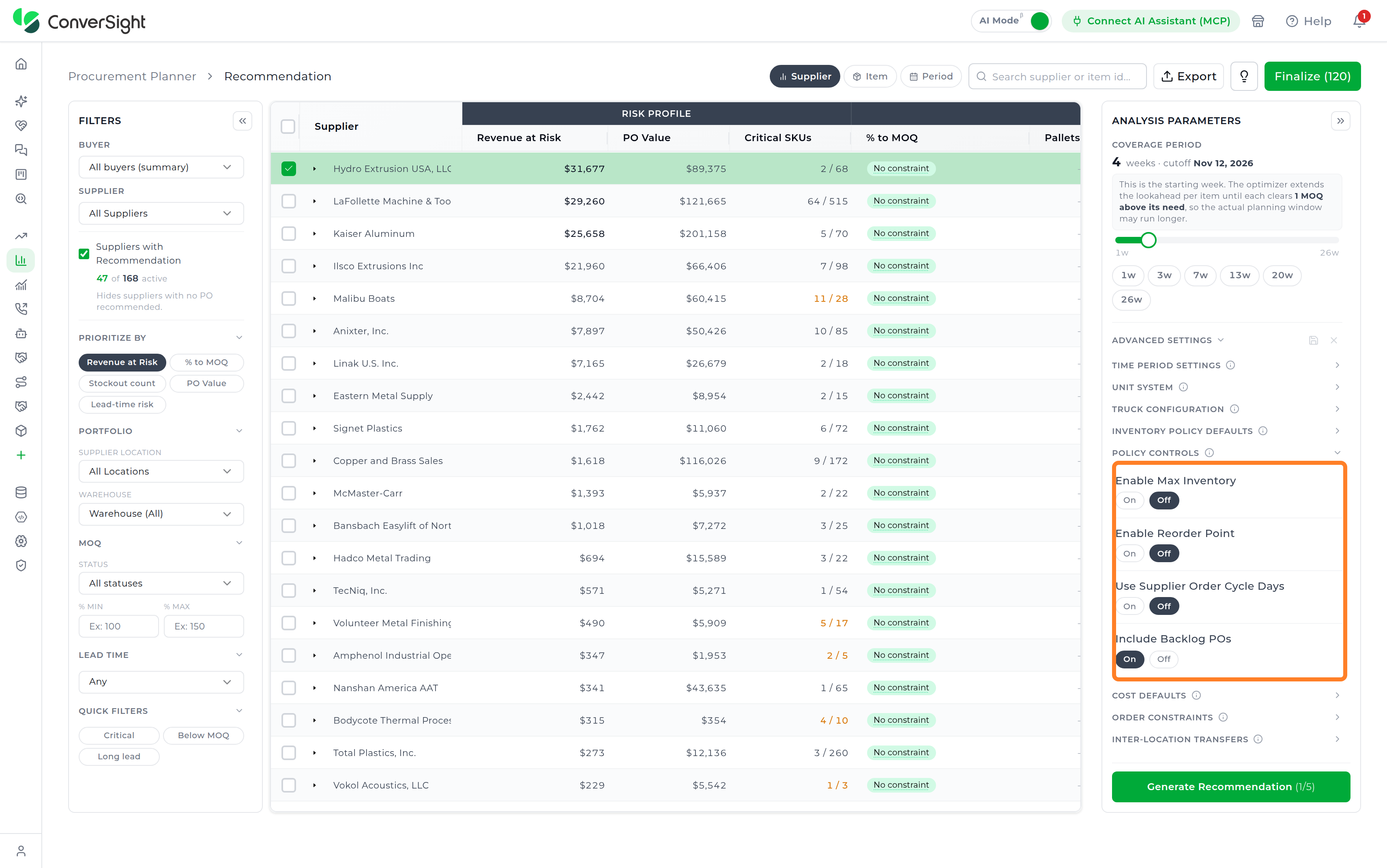Check the Kaiser Aluminum row checkbox
The image size is (1387, 868).
pyautogui.click(x=289, y=234)
